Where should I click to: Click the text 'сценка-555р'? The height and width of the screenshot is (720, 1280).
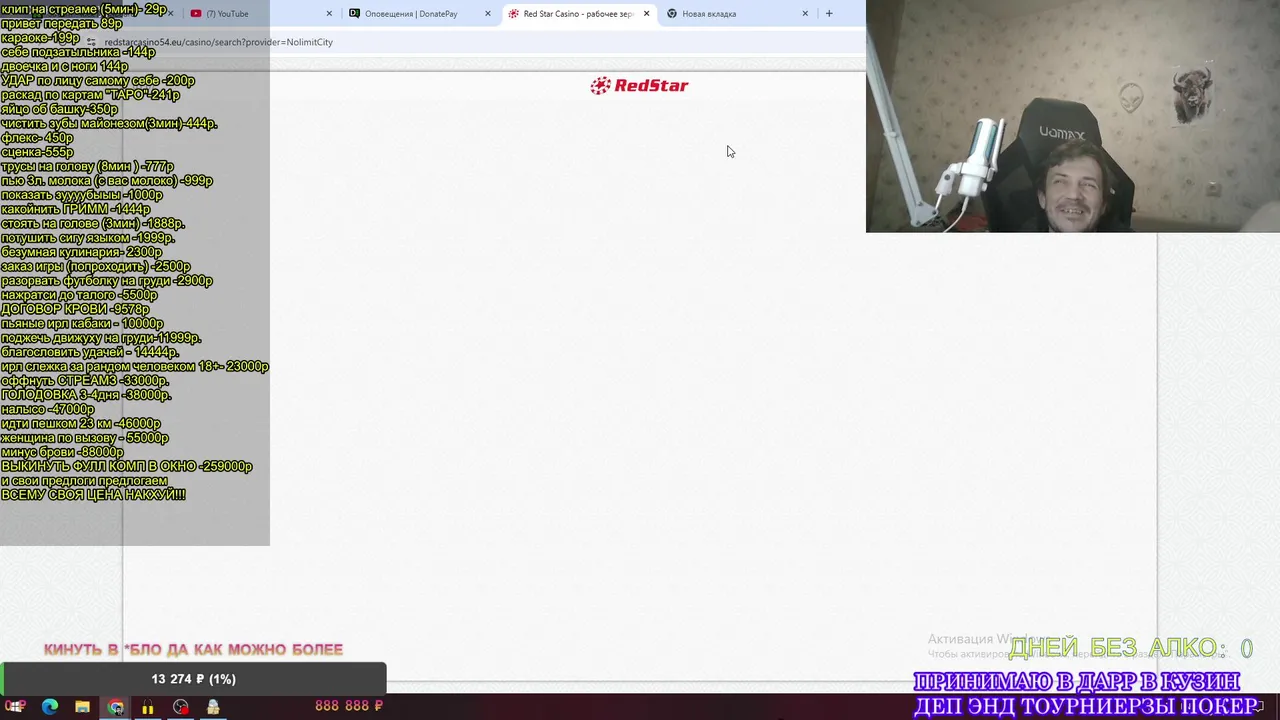click(37, 152)
